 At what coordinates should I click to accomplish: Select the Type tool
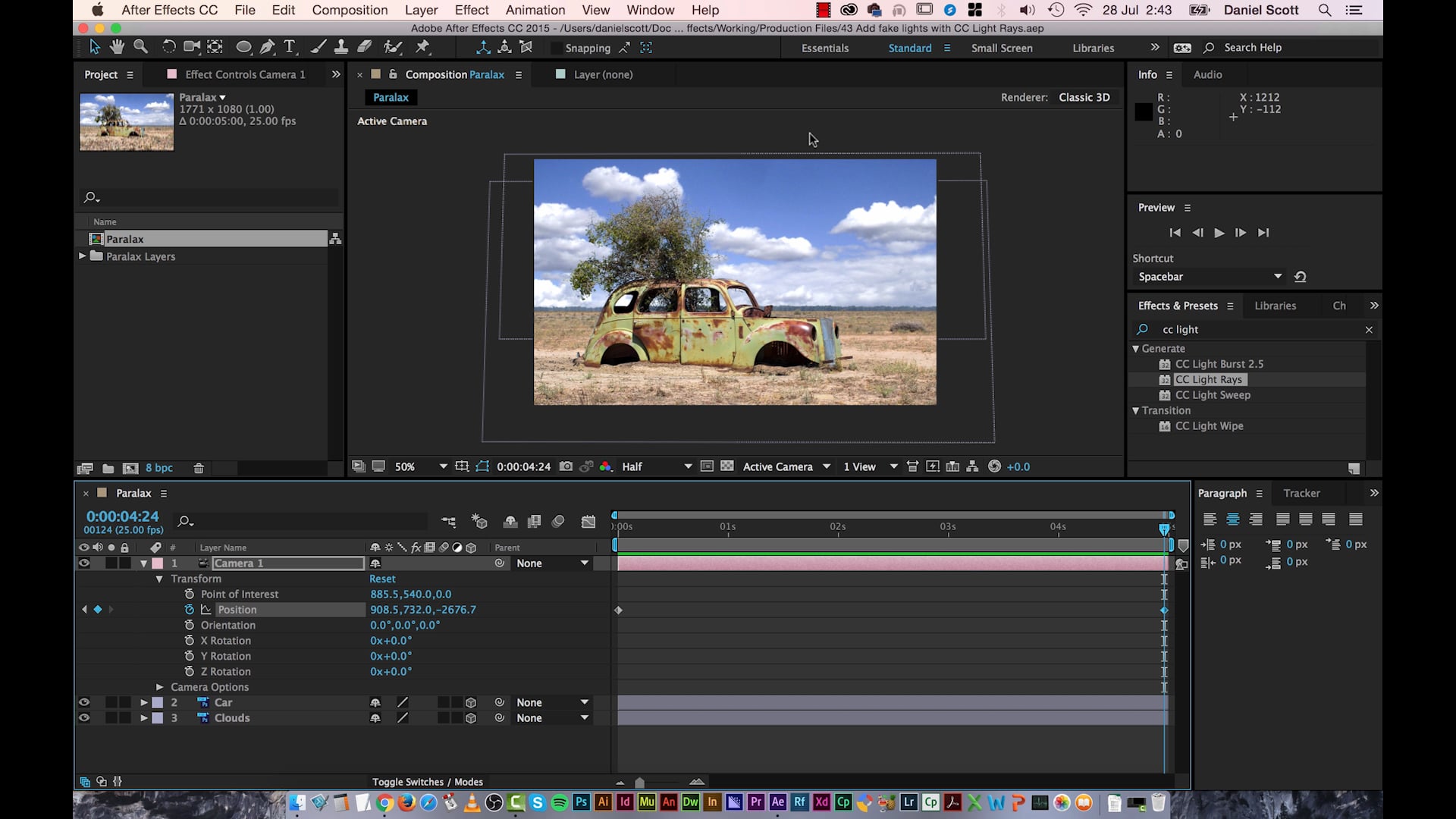point(289,47)
